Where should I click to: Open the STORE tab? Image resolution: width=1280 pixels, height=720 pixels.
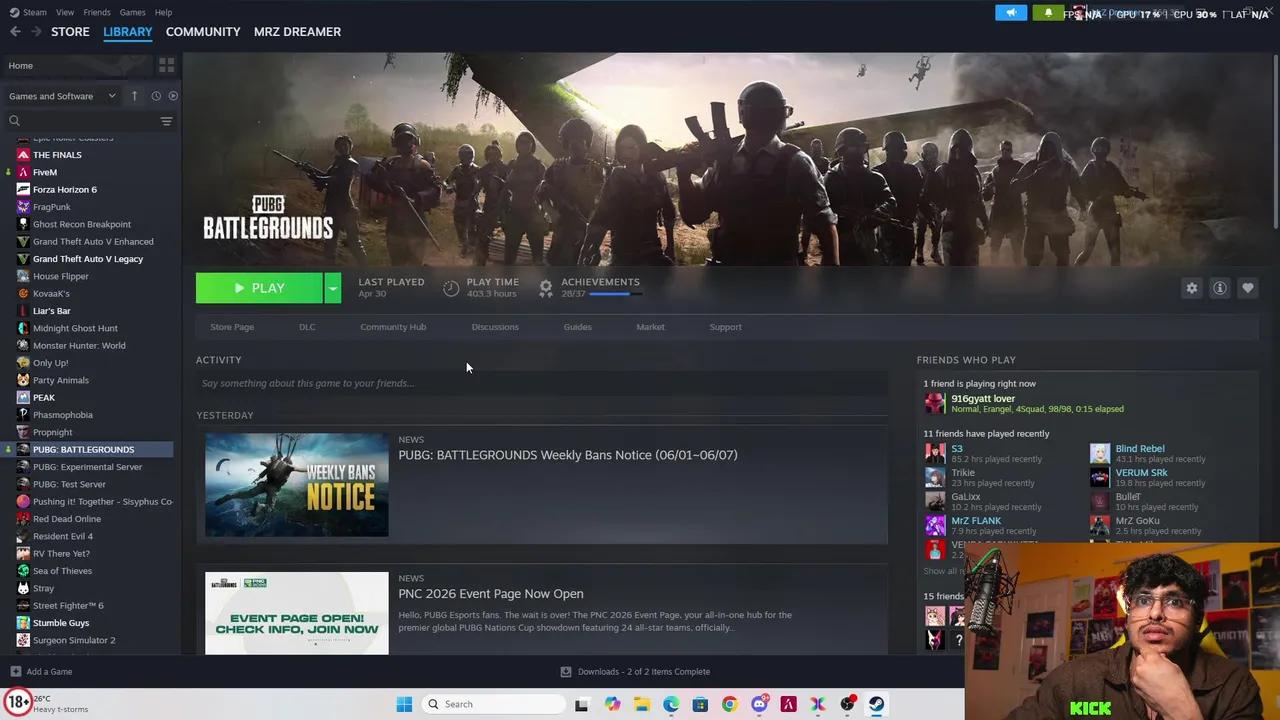click(70, 32)
